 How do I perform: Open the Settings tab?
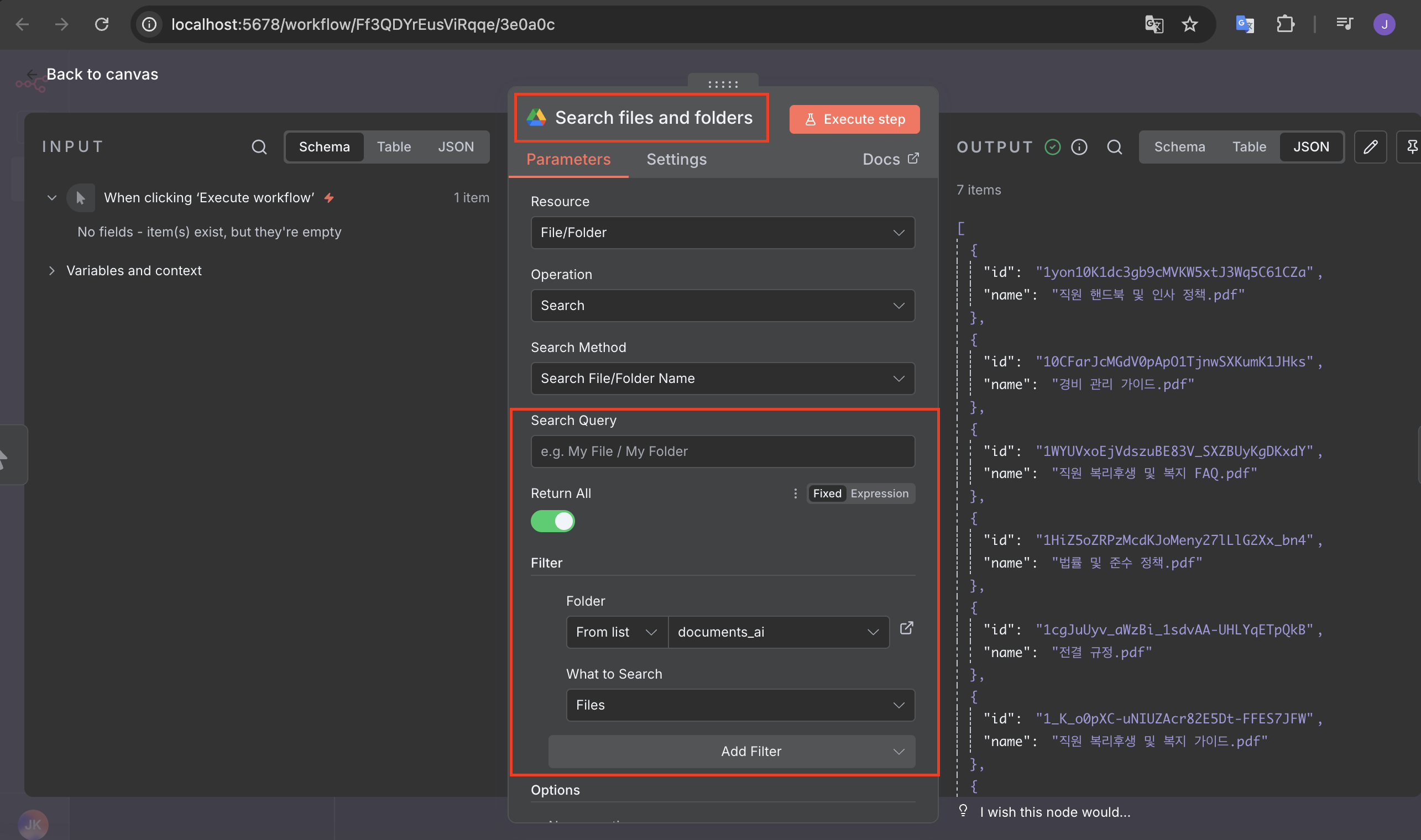(676, 160)
